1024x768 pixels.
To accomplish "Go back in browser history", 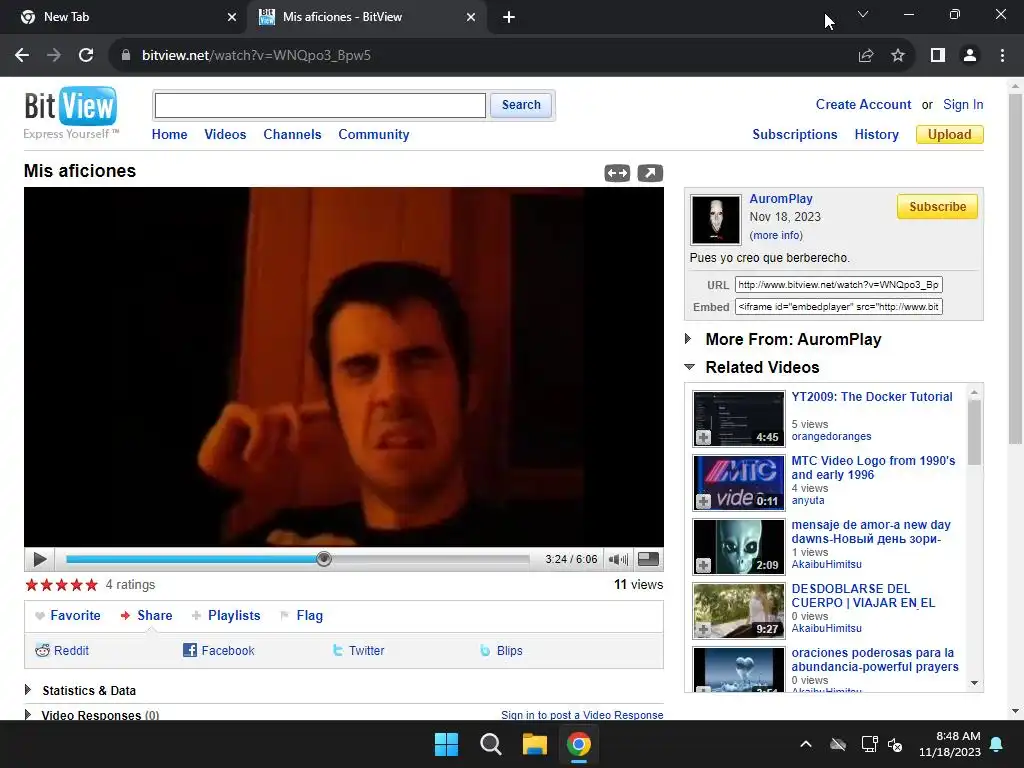I will [22, 56].
